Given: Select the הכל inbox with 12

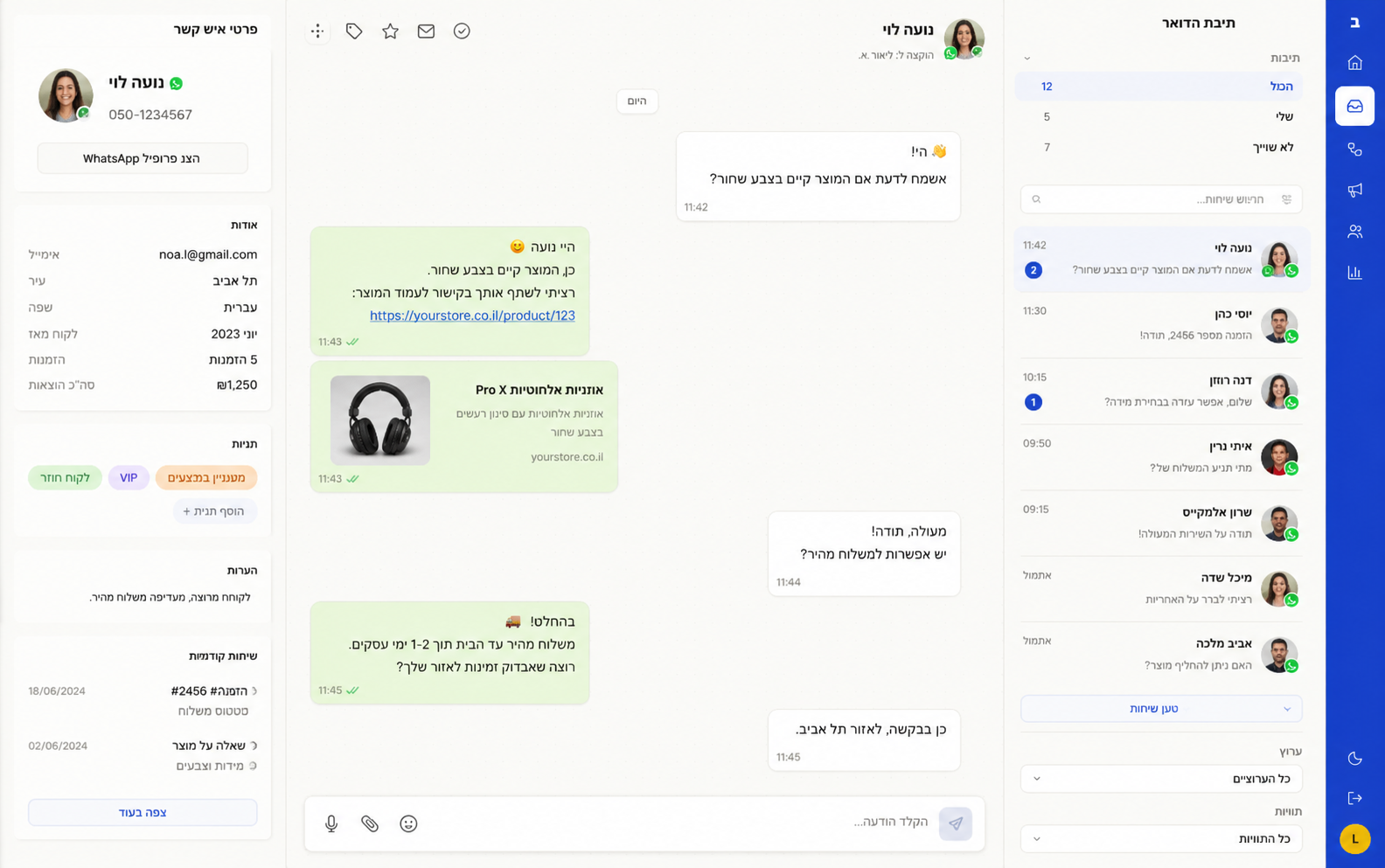Looking at the screenshot, I should [x=1159, y=87].
